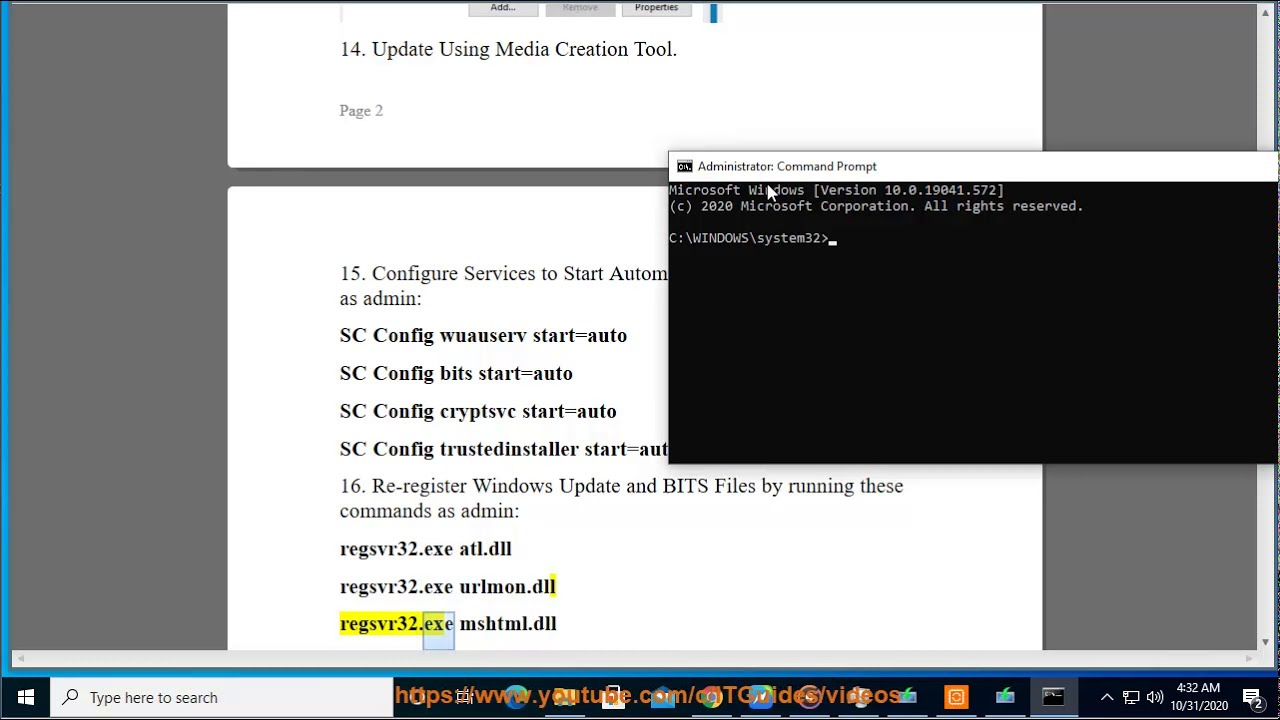Image resolution: width=1280 pixels, height=720 pixels.
Task: Click "regsvr32.exe urlmon.dll" line
Action: click(x=447, y=586)
